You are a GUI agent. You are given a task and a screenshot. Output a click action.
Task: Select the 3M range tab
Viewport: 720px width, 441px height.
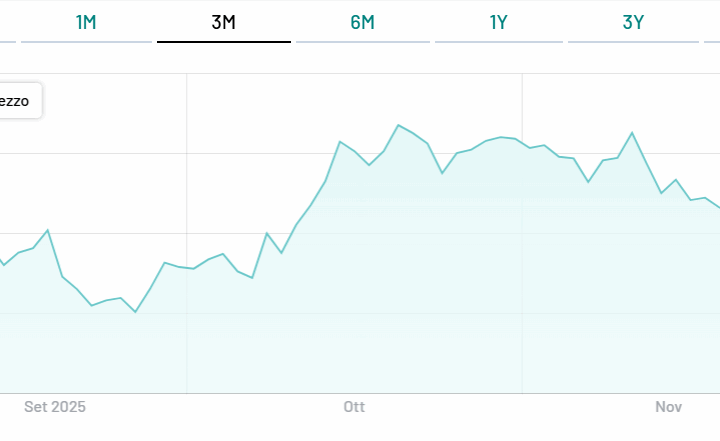click(x=223, y=22)
